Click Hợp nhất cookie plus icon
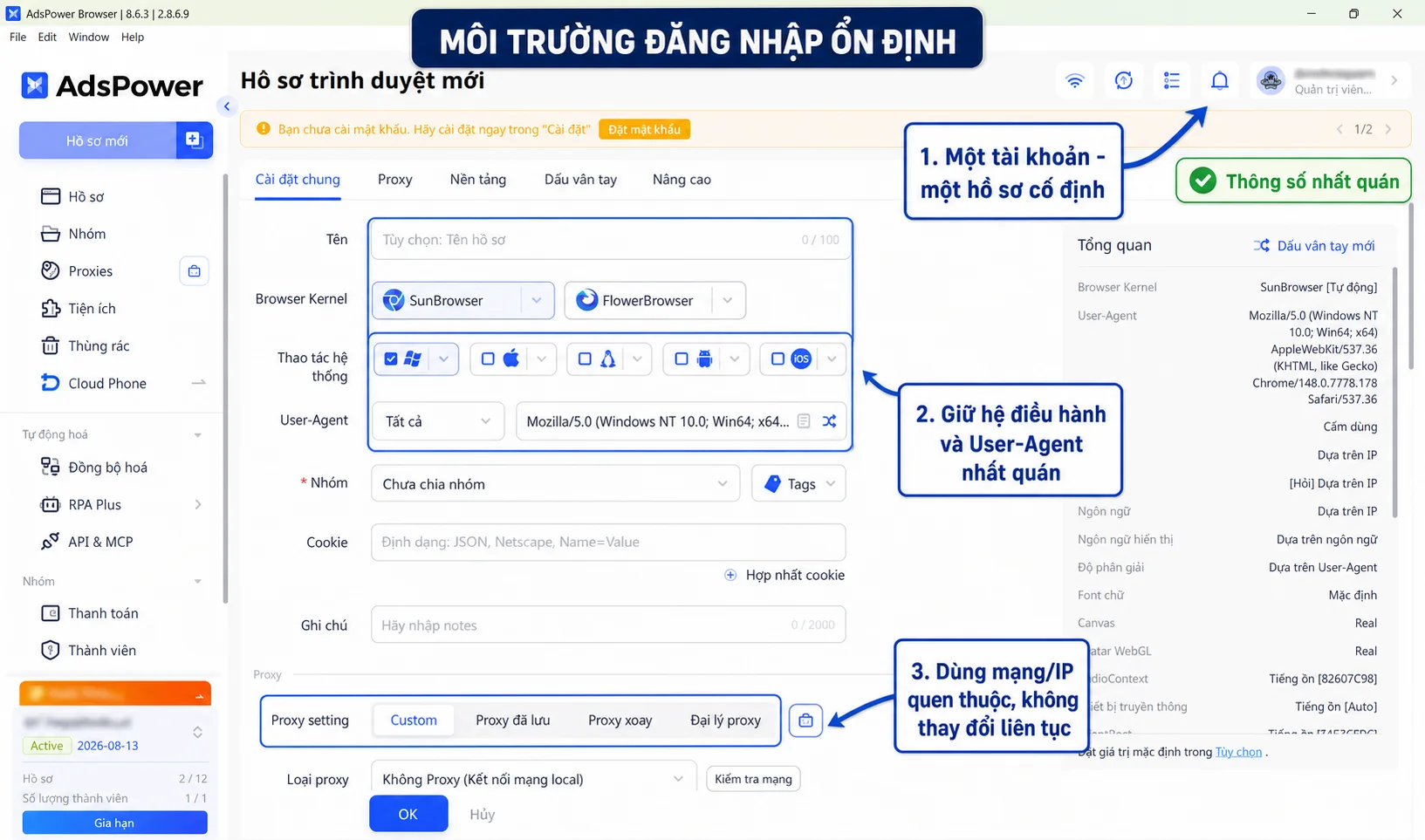 (x=730, y=575)
